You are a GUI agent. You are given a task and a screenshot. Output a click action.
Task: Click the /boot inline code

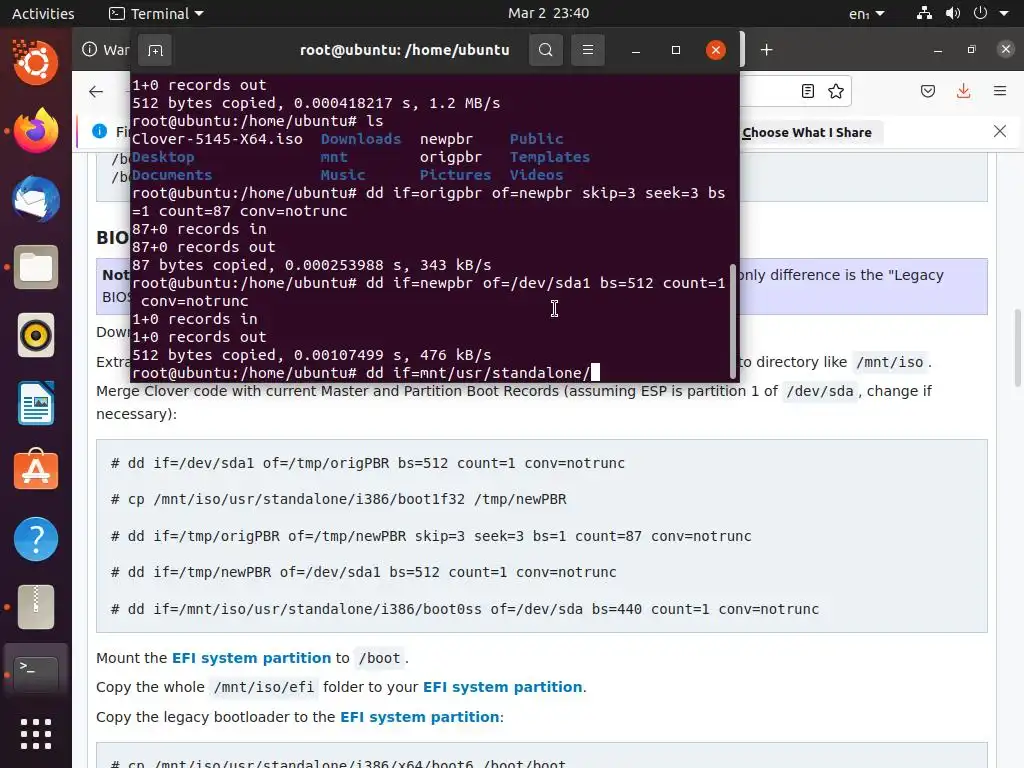379,658
